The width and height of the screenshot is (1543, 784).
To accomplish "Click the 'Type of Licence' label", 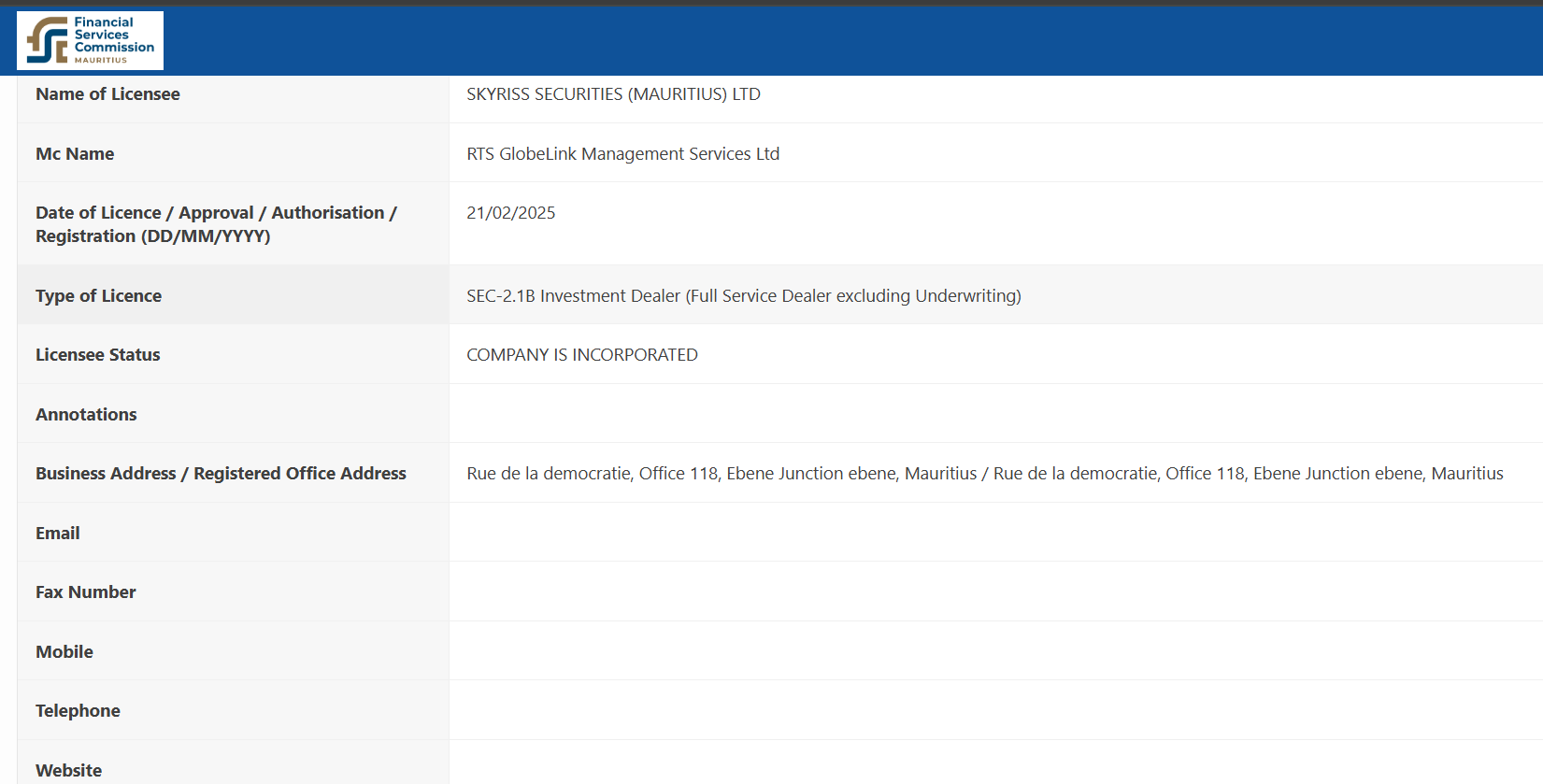I will pyautogui.click(x=98, y=296).
